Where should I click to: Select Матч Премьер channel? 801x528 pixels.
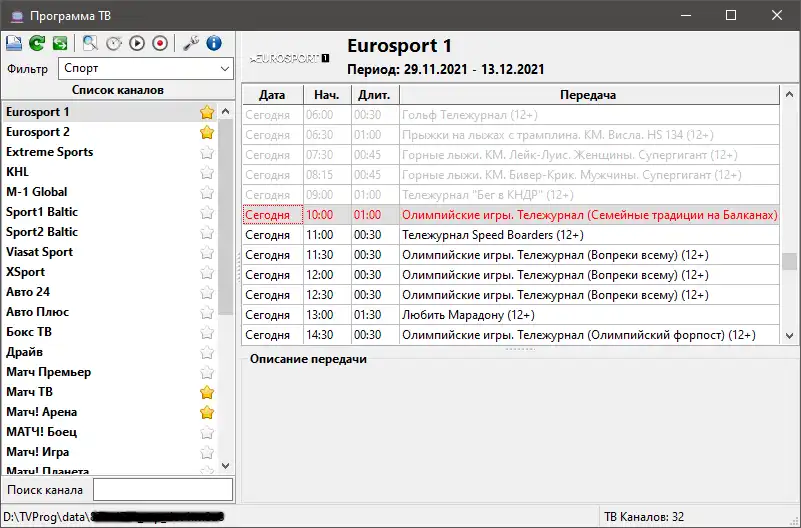[x=110, y=372]
